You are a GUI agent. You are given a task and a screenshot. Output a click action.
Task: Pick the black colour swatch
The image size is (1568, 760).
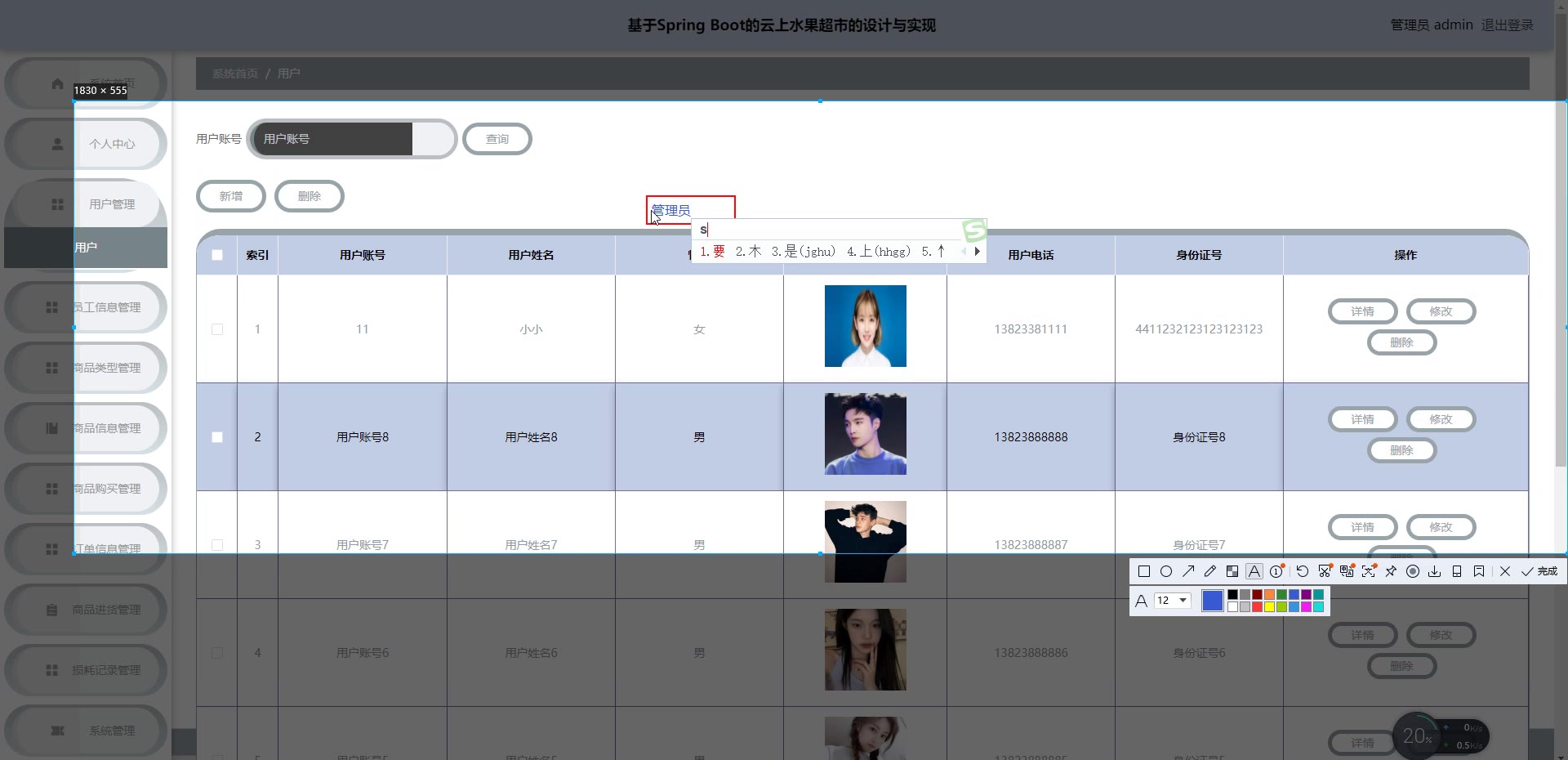(x=1232, y=595)
